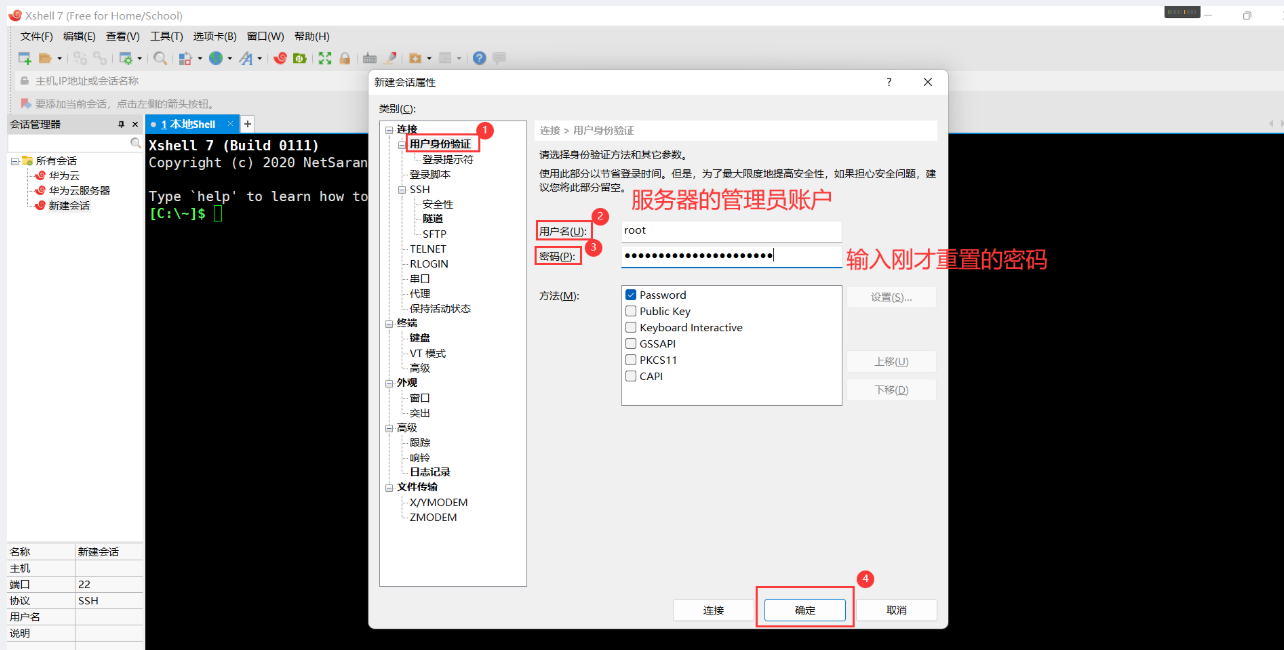1284x650 pixels.
Task: Click the fullscreen green arrows icon
Action: click(x=325, y=58)
